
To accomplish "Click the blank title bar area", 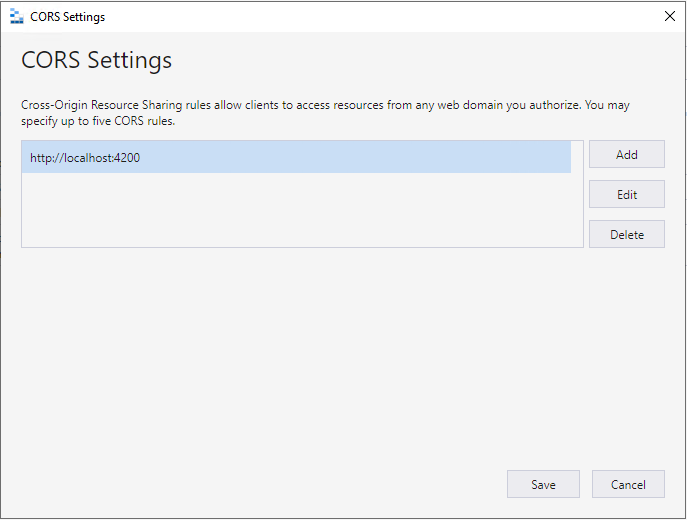I will [381, 17].
